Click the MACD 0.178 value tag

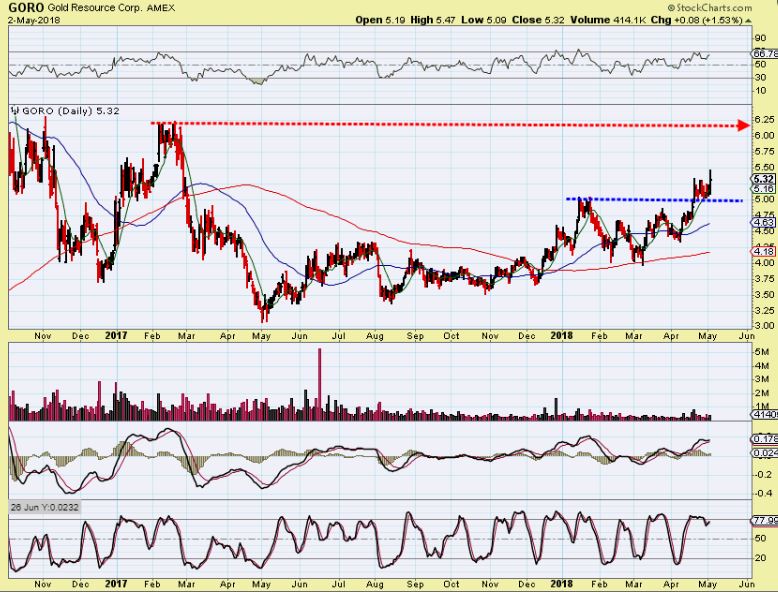765,439
